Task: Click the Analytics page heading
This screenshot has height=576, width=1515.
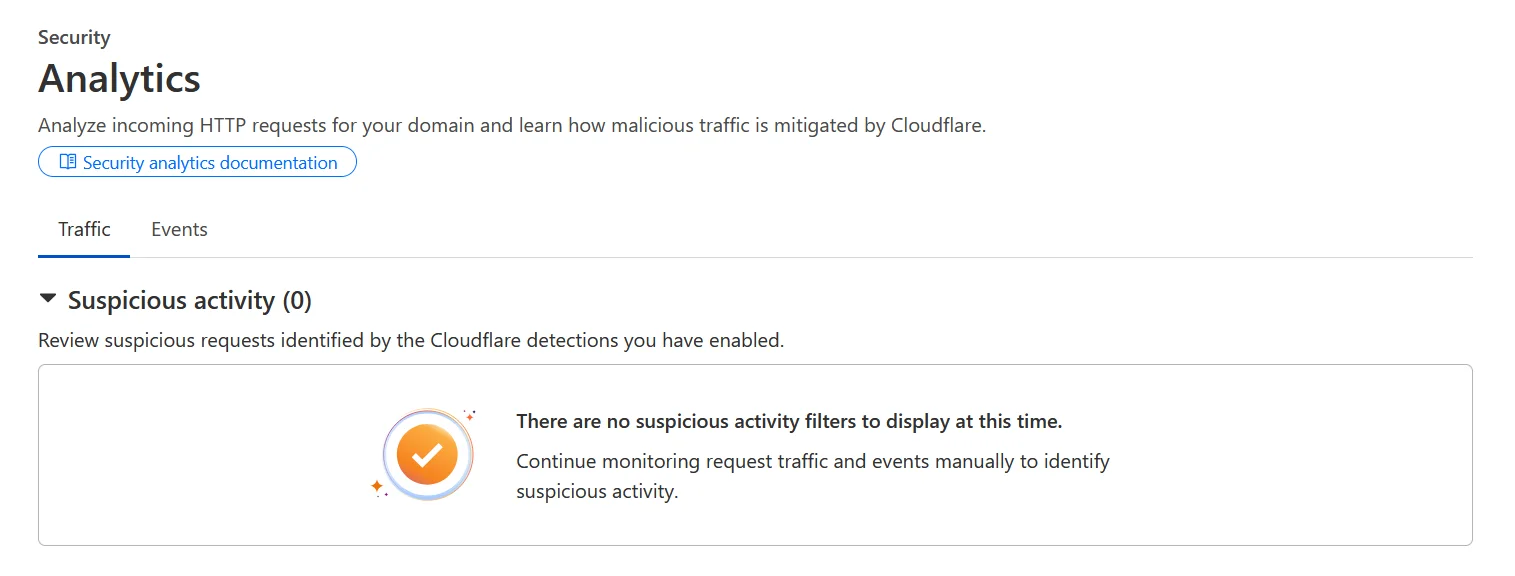Action: coord(119,78)
